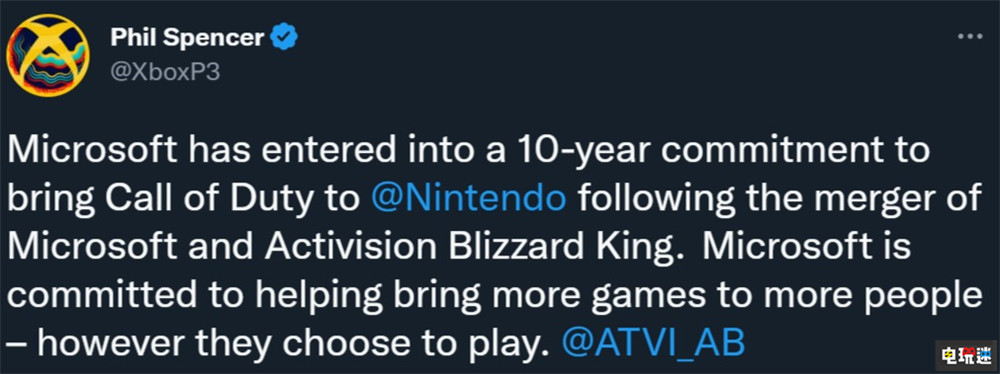1000x374 pixels.
Task: Click the blue verified badge
Action: point(284,38)
